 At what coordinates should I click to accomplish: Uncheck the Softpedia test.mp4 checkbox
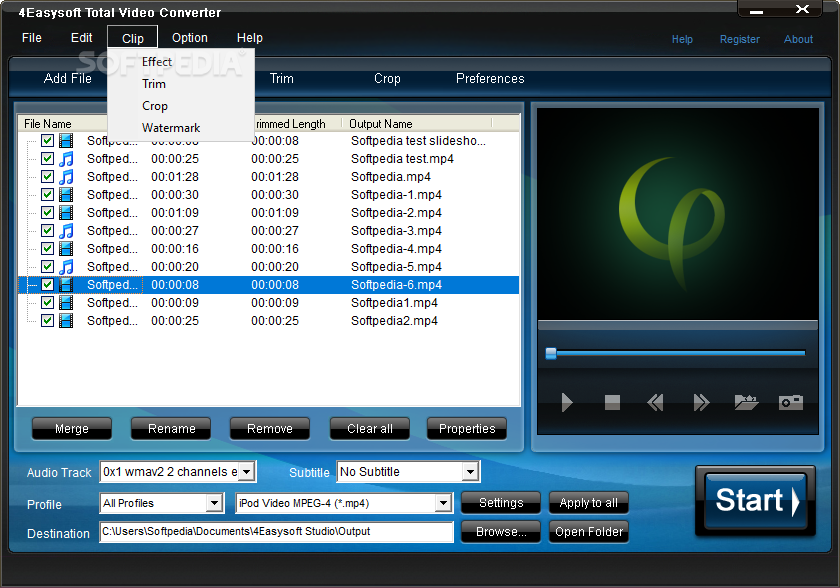tap(47, 159)
